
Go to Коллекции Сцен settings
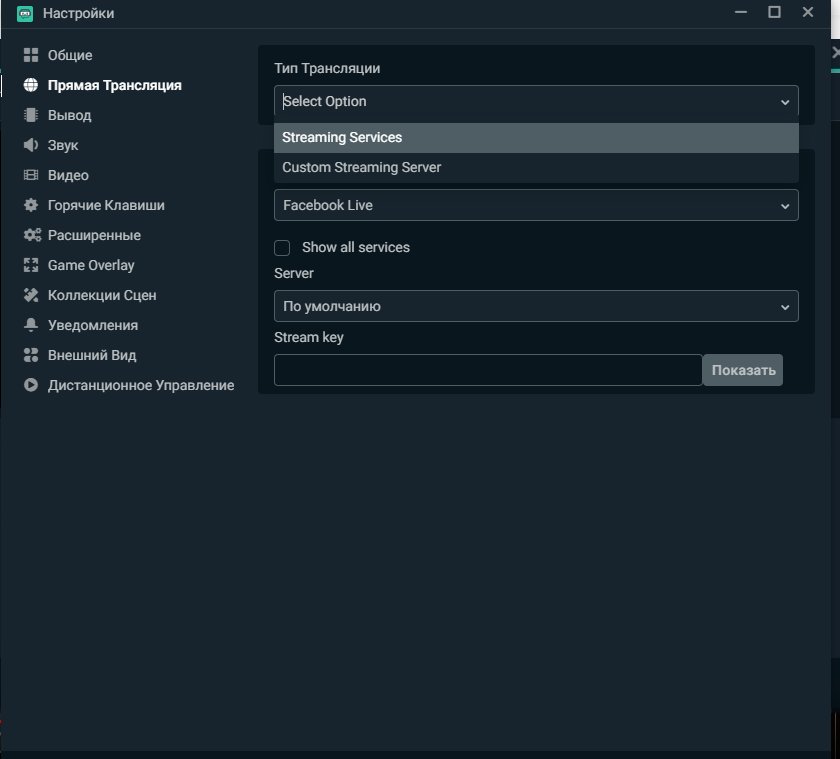(x=101, y=295)
